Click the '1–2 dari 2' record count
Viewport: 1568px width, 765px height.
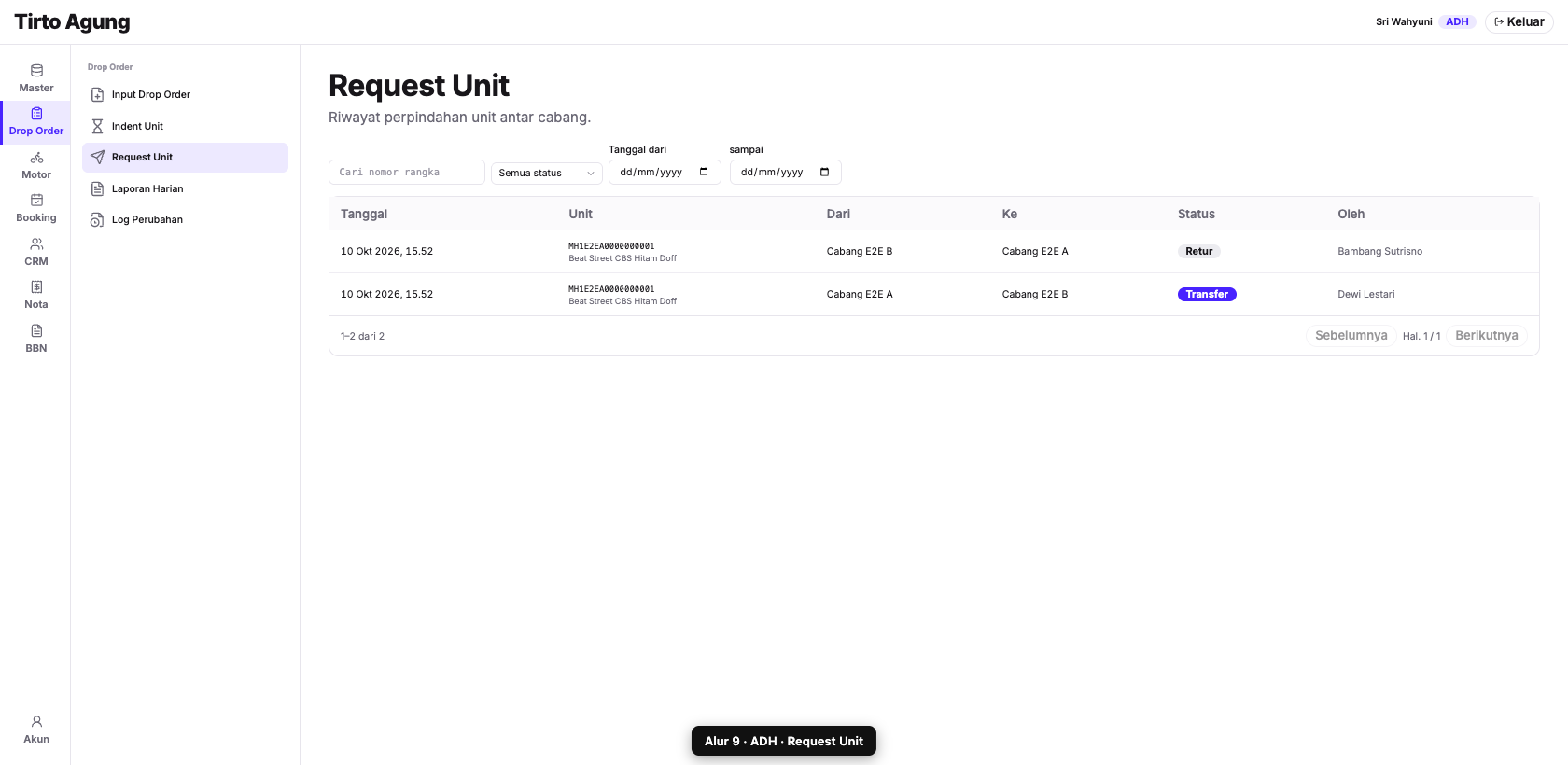click(362, 336)
